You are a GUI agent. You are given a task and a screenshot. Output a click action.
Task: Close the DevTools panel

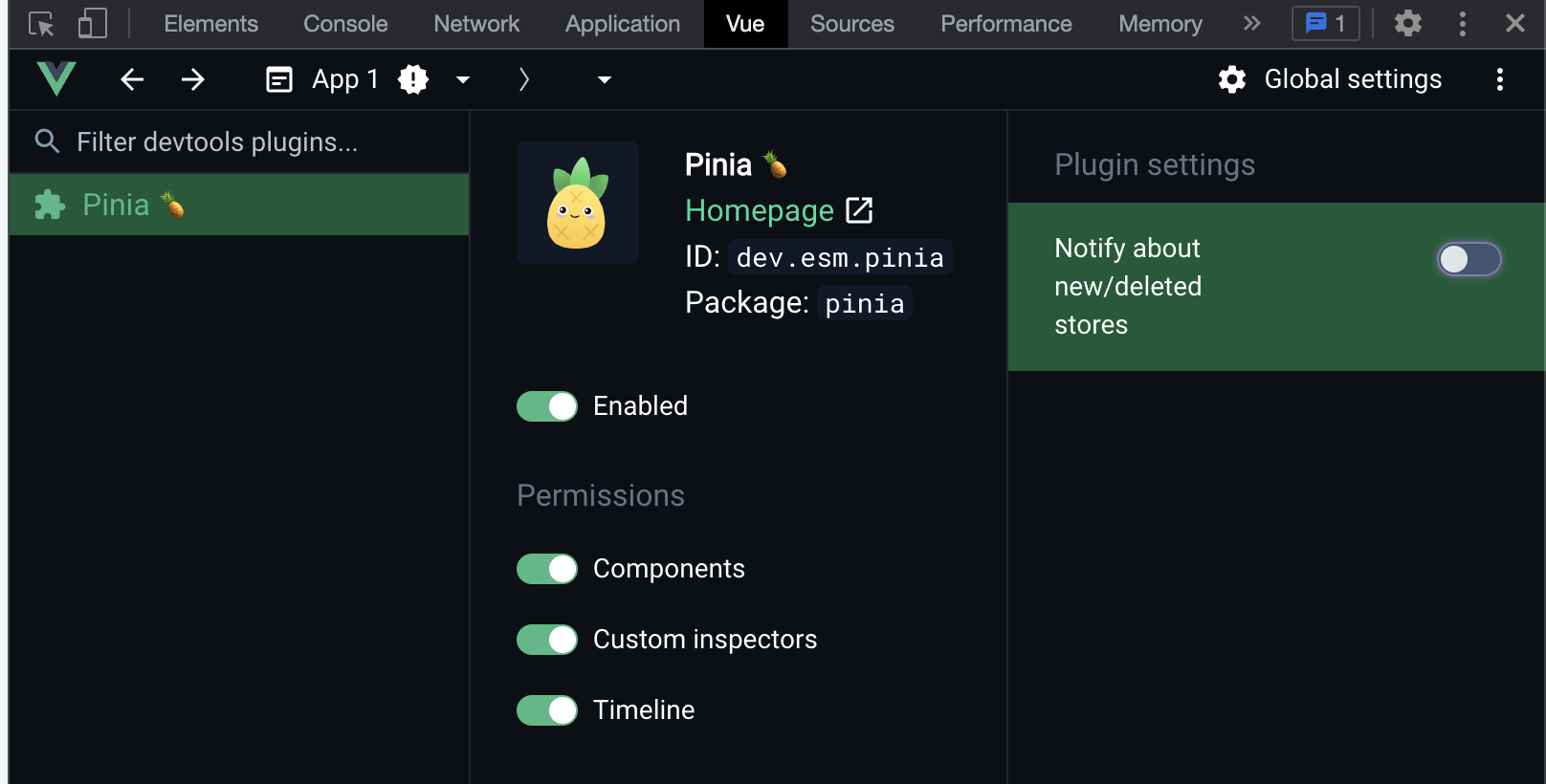coord(1515,24)
